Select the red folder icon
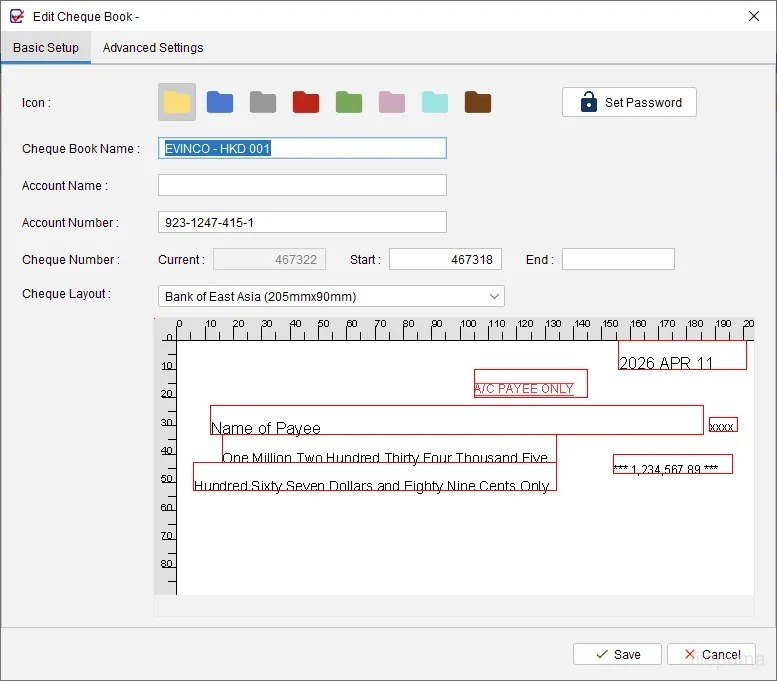The image size is (777, 681). [x=306, y=102]
